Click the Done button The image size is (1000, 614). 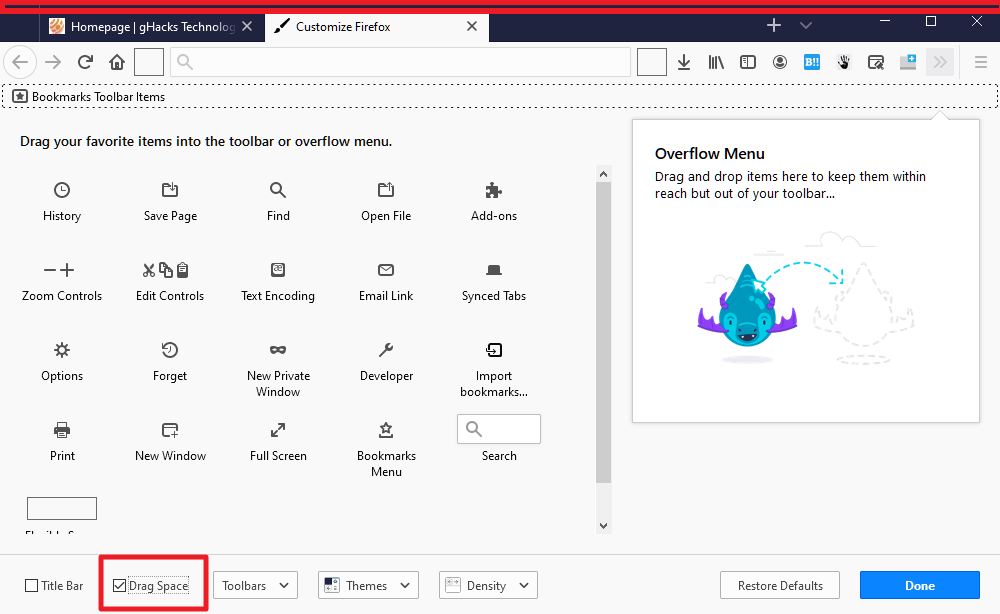pos(919,585)
